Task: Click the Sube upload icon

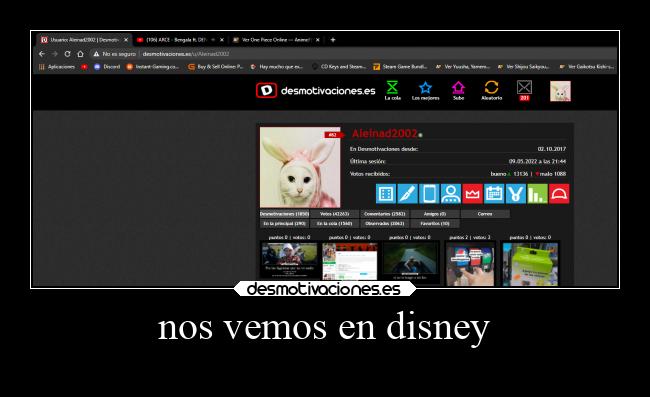Action: pos(458,90)
